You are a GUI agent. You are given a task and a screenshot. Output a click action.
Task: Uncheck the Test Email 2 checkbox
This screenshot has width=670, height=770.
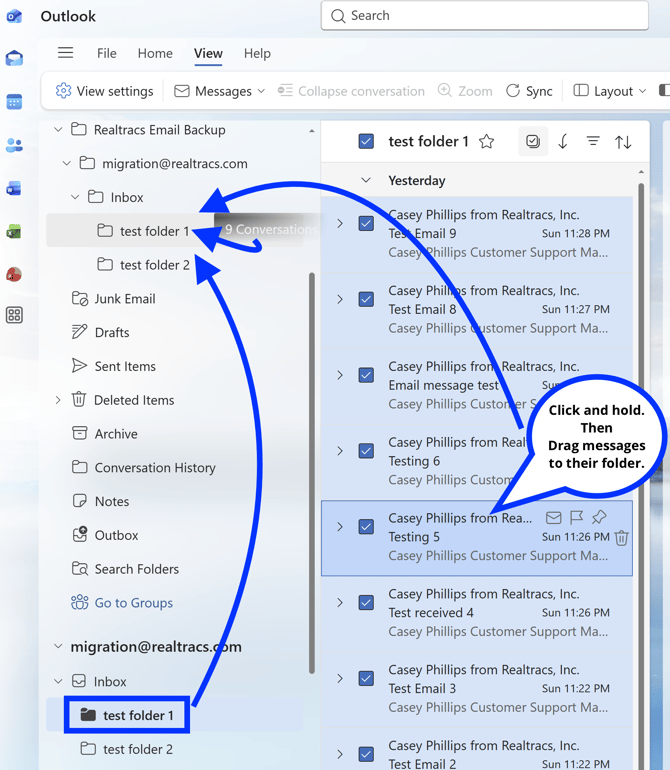pos(366,754)
